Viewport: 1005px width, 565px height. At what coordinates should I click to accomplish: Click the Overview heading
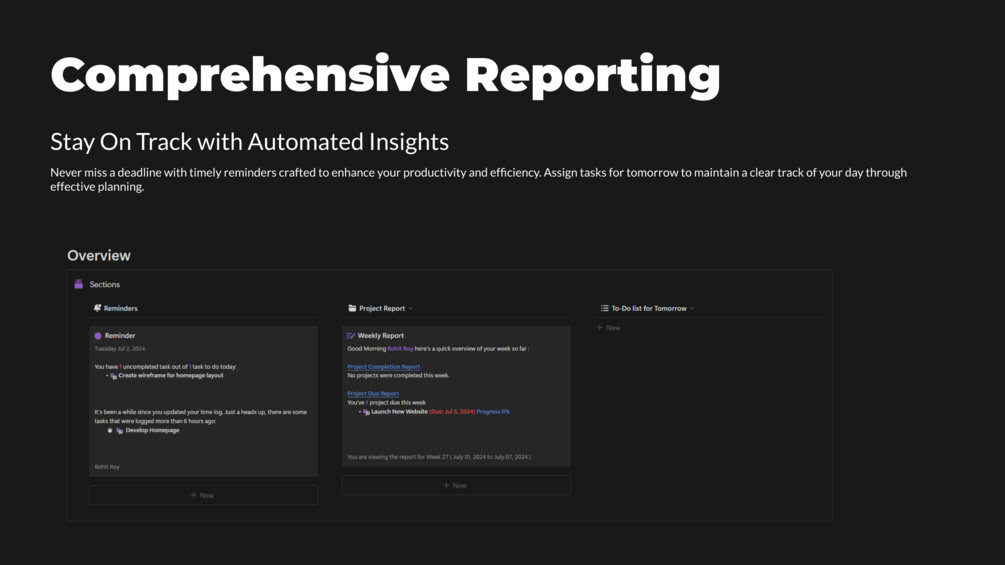click(99, 256)
